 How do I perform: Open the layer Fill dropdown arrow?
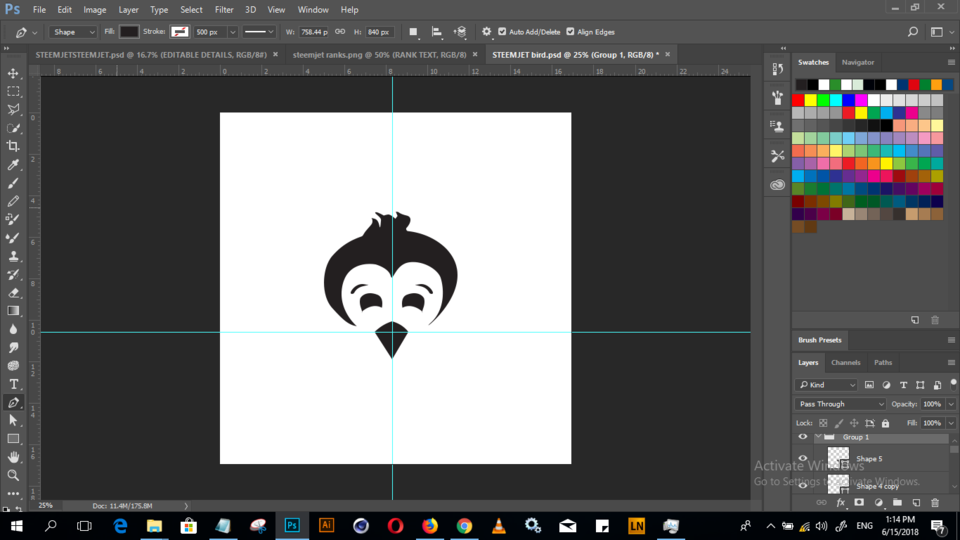951,423
